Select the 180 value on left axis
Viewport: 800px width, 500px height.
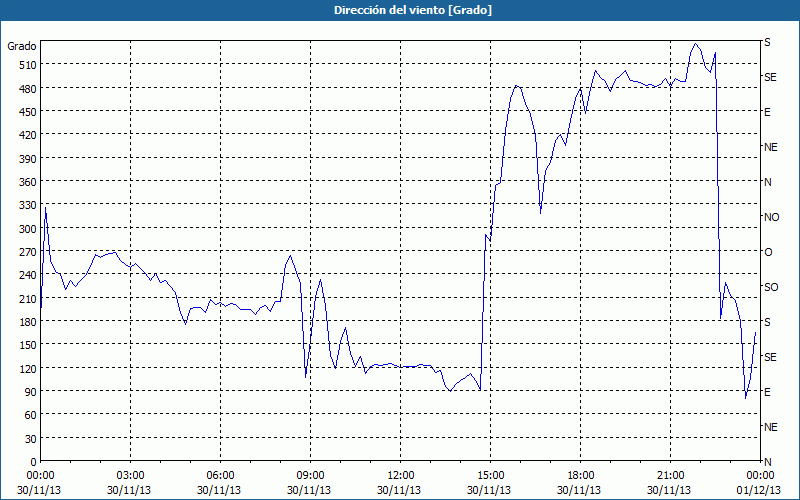[28, 322]
